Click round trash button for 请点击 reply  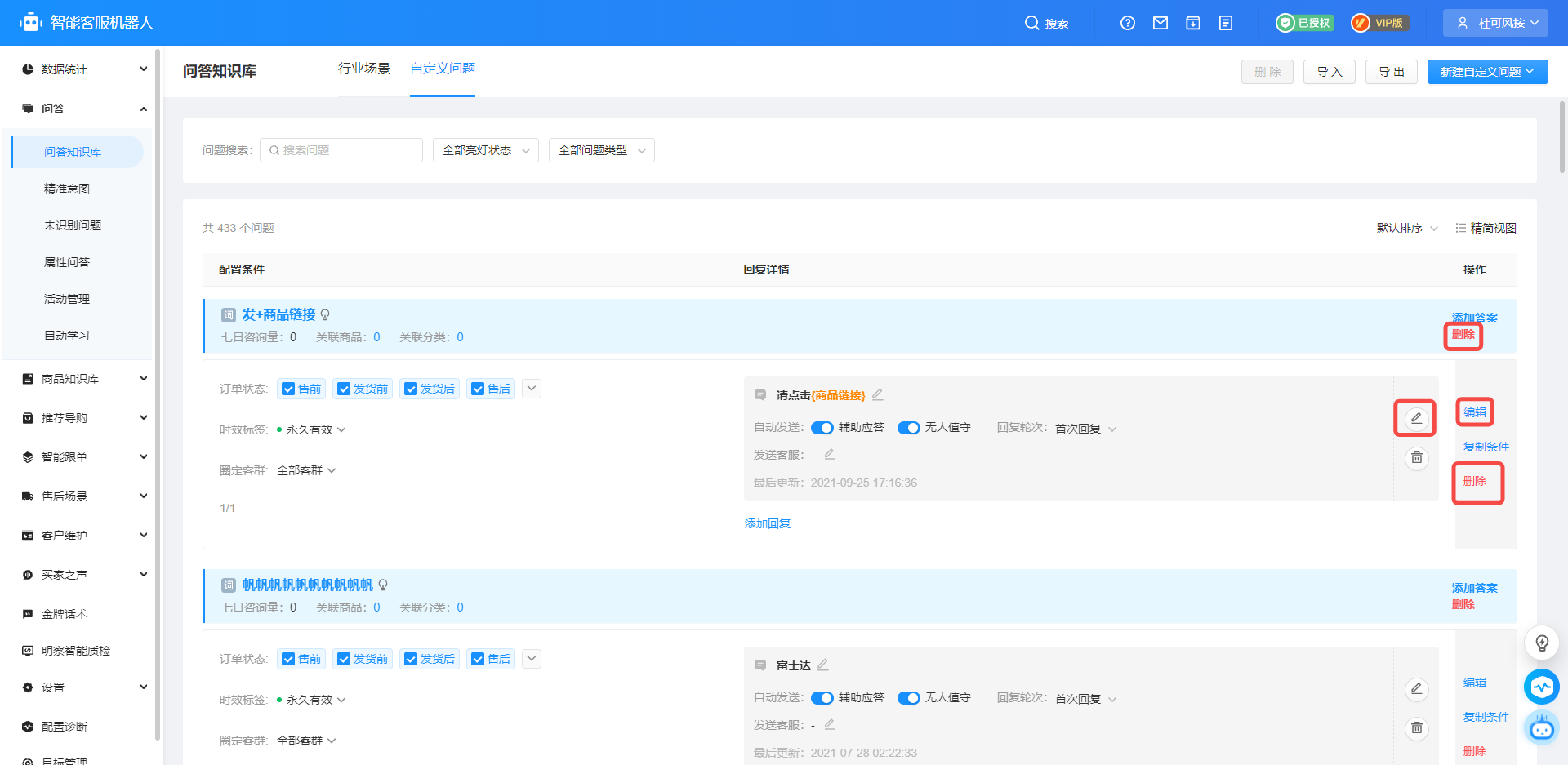[x=1416, y=458]
